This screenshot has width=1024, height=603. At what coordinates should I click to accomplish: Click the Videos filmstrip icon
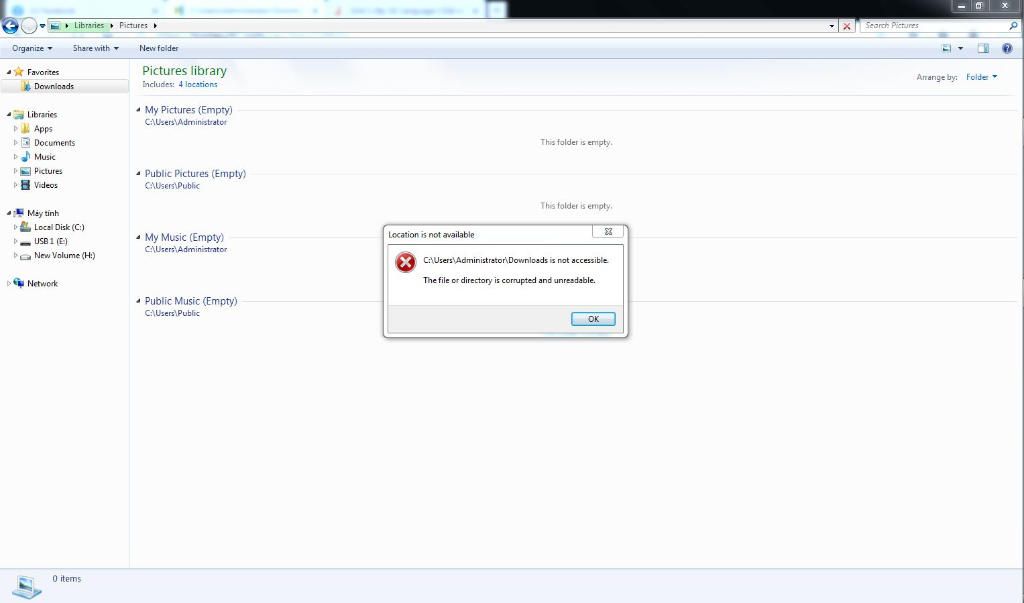coord(25,185)
